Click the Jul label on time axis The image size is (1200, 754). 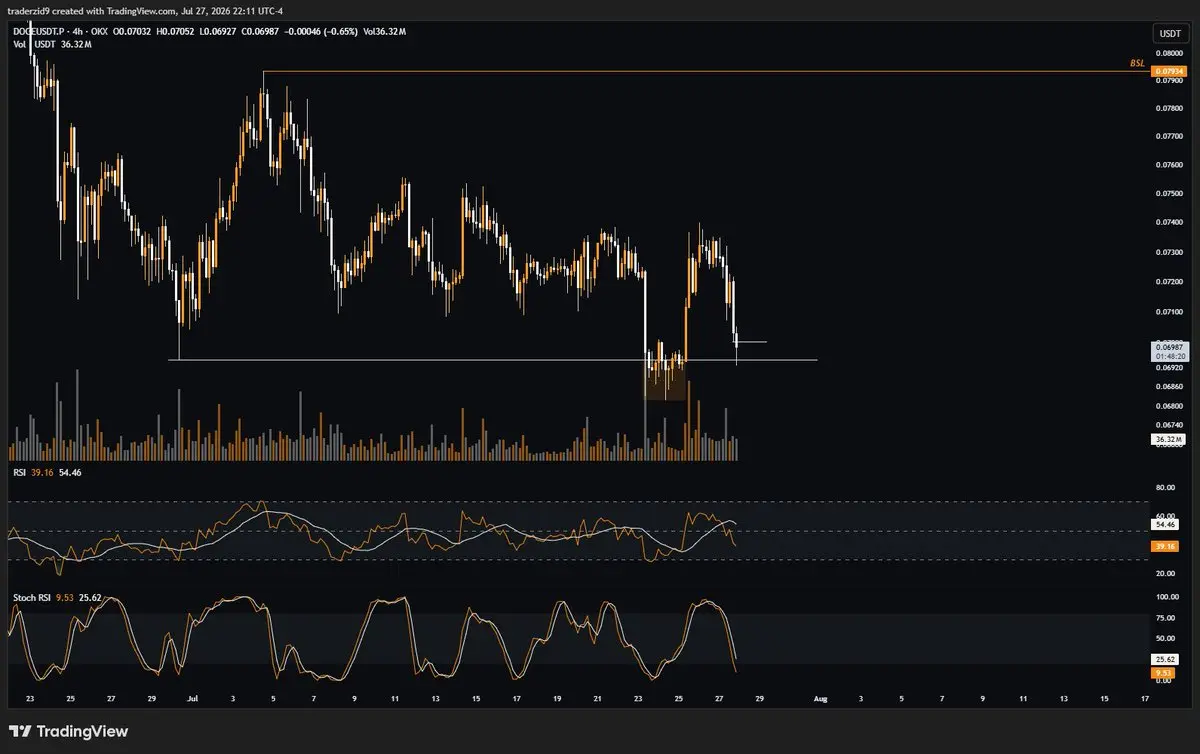(193, 700)
